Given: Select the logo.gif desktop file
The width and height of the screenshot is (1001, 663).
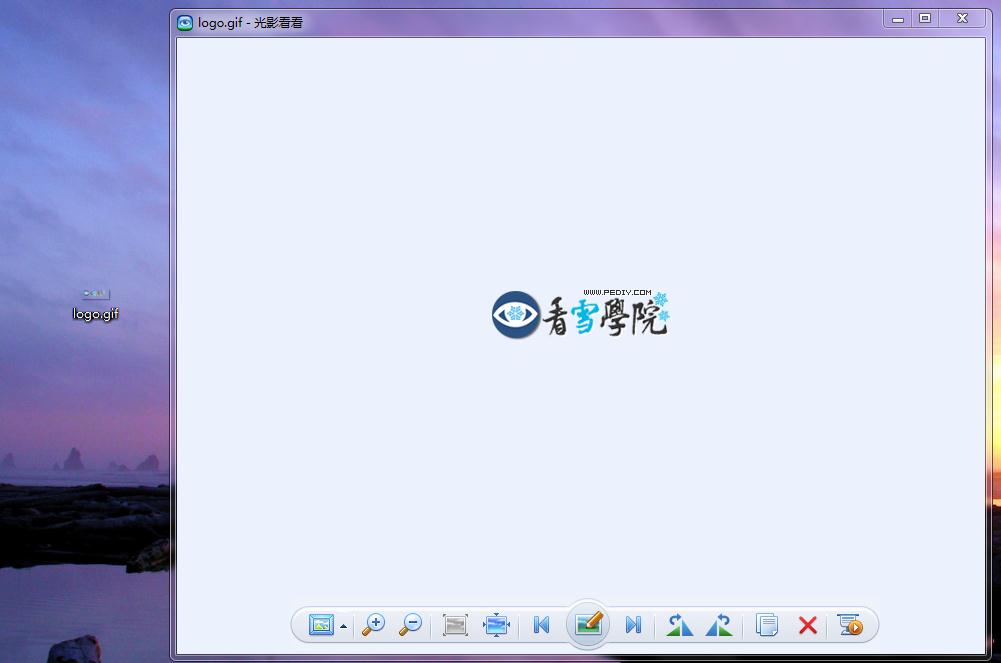Looking at the screenshot, I should (x=95, y=304).
